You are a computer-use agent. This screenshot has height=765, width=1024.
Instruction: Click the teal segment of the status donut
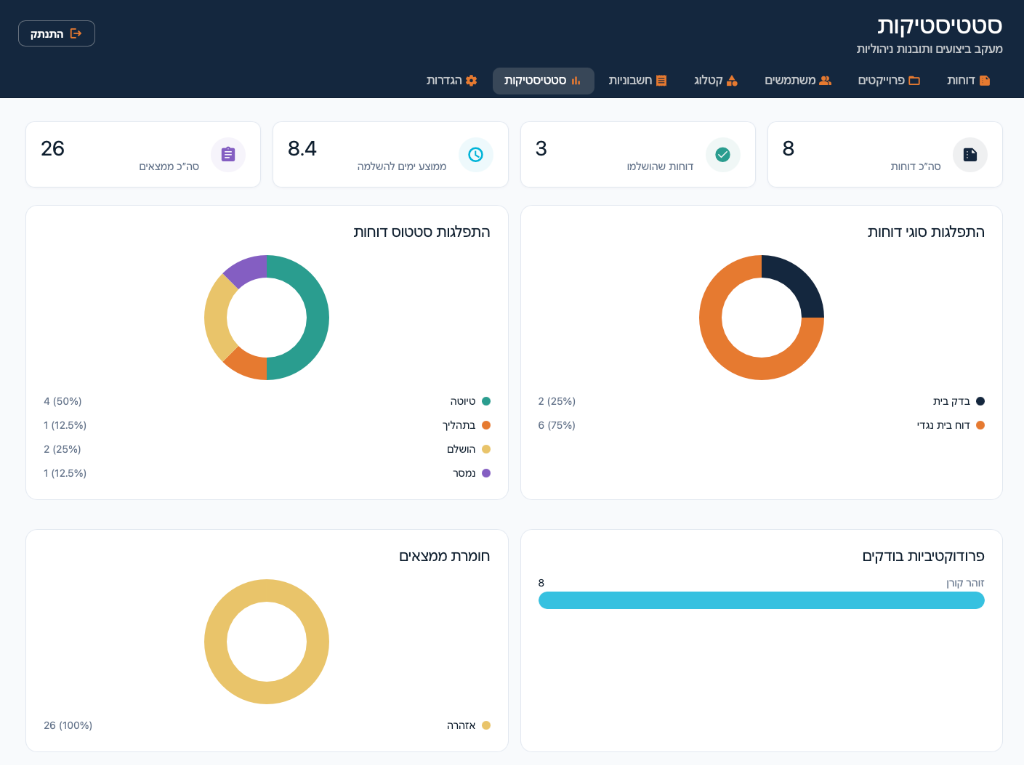coord(317,317)
